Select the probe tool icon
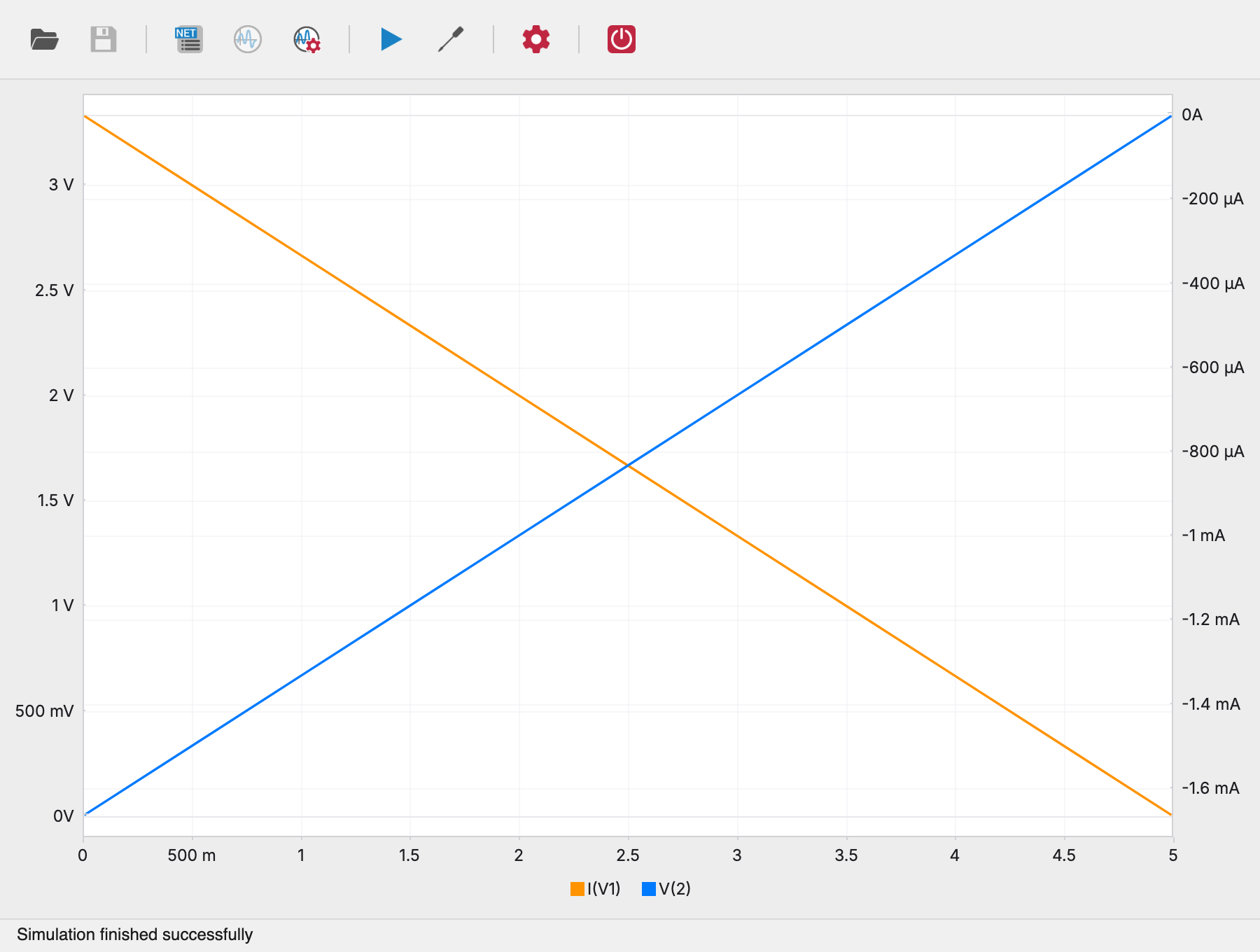1260x952 pixels. pyautogui.click(x=451, y=39)
